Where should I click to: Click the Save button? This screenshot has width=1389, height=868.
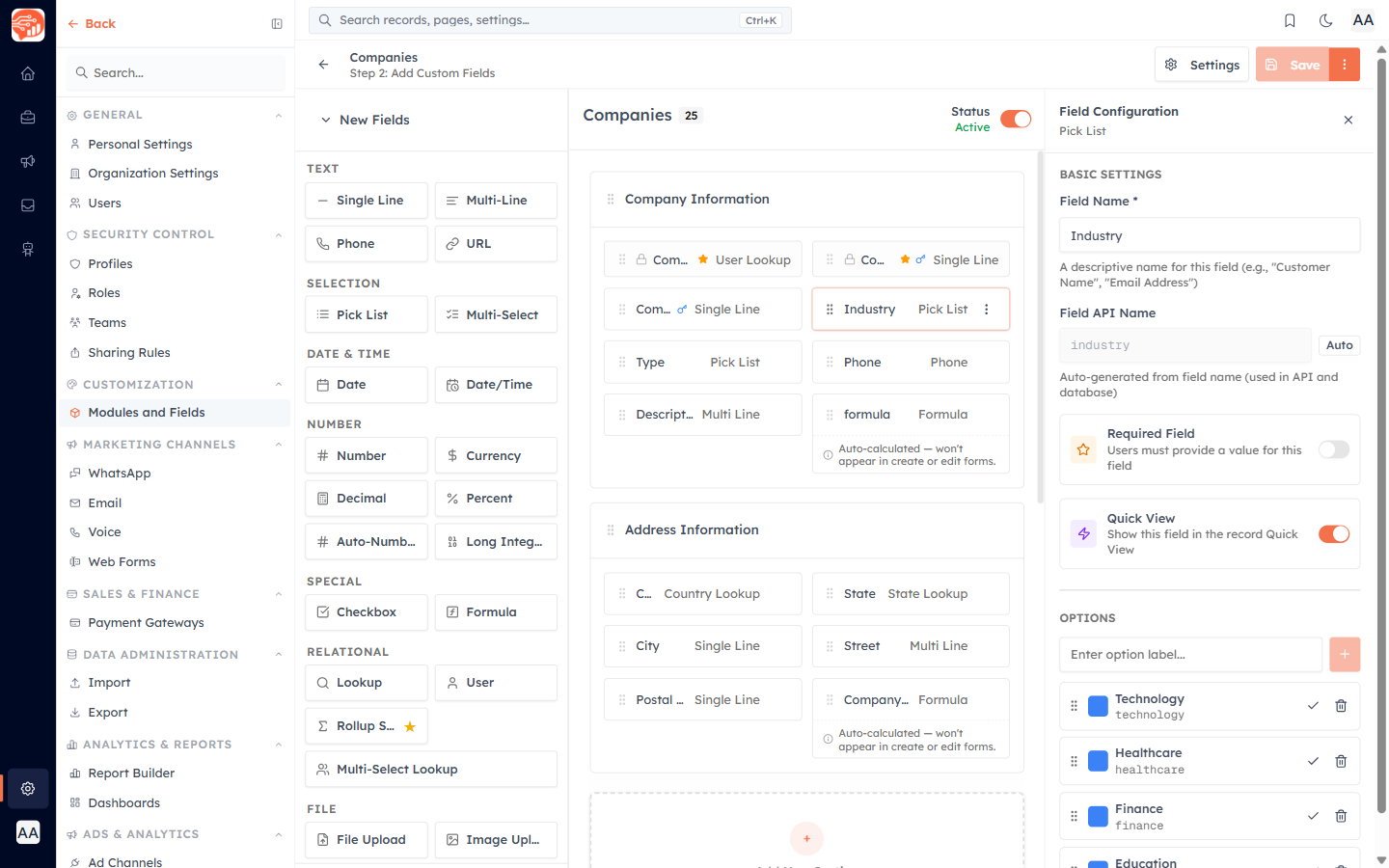click(1293, 65)
